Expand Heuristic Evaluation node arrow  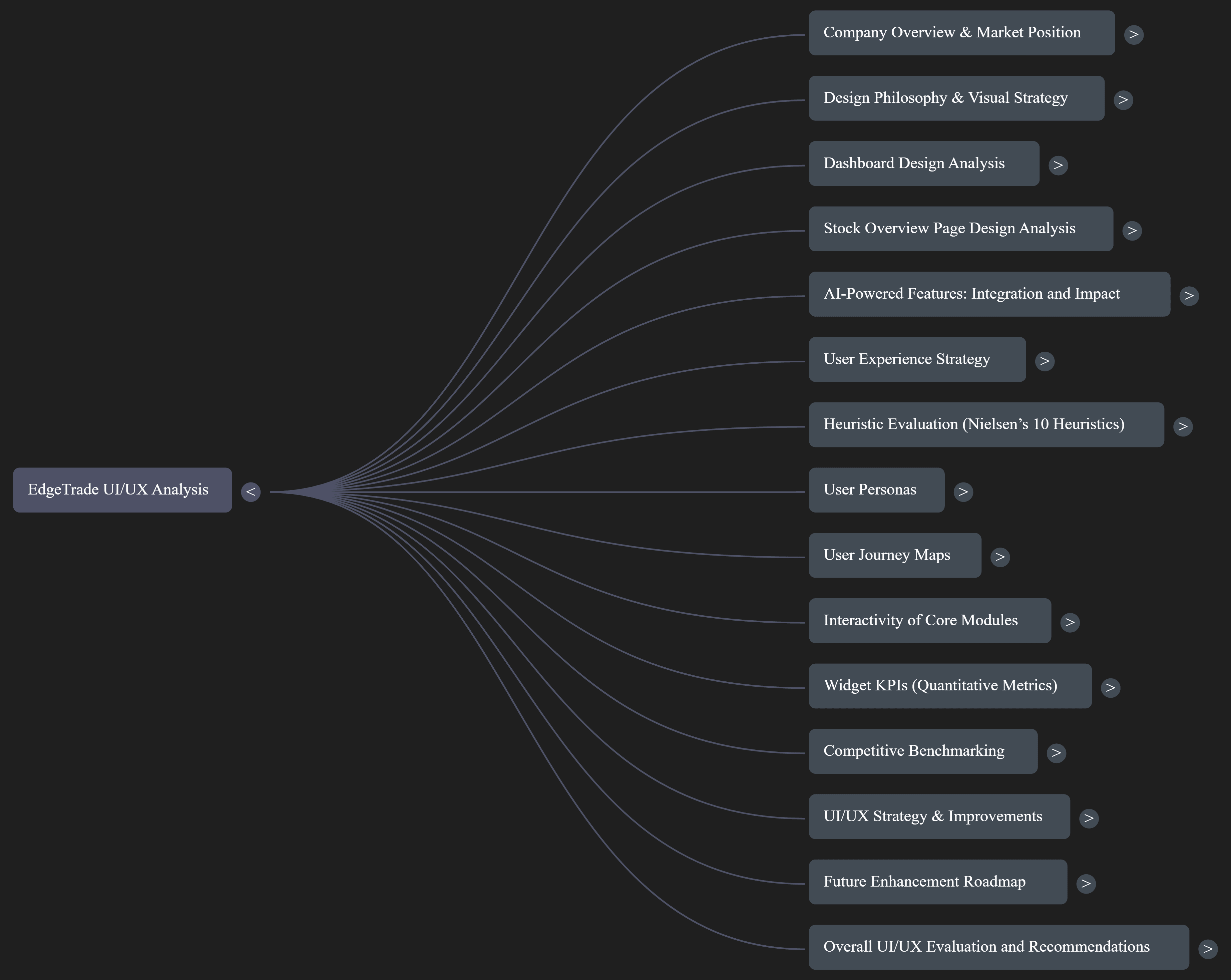1183,427
